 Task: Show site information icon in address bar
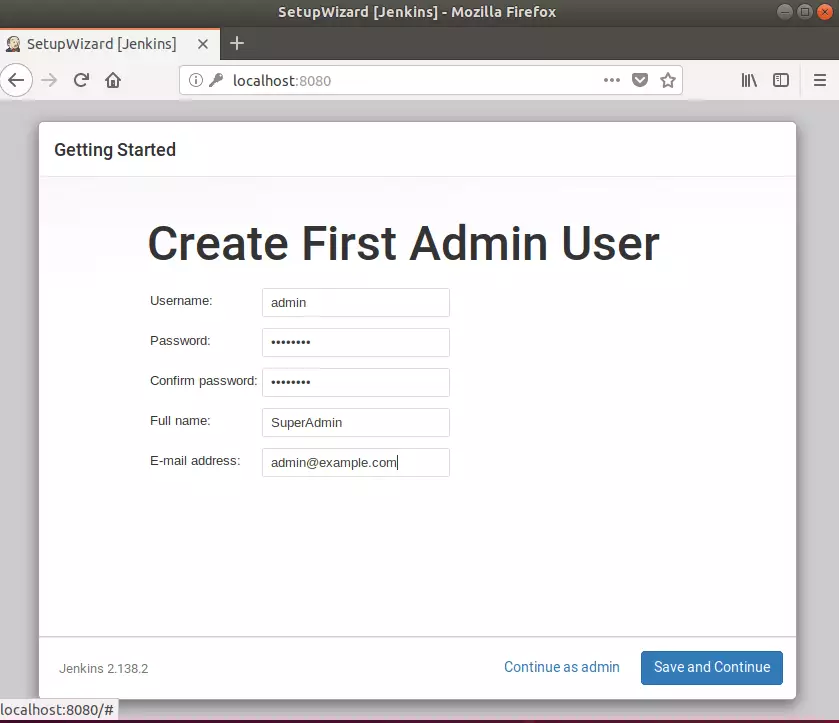click(x=196, y=80)
